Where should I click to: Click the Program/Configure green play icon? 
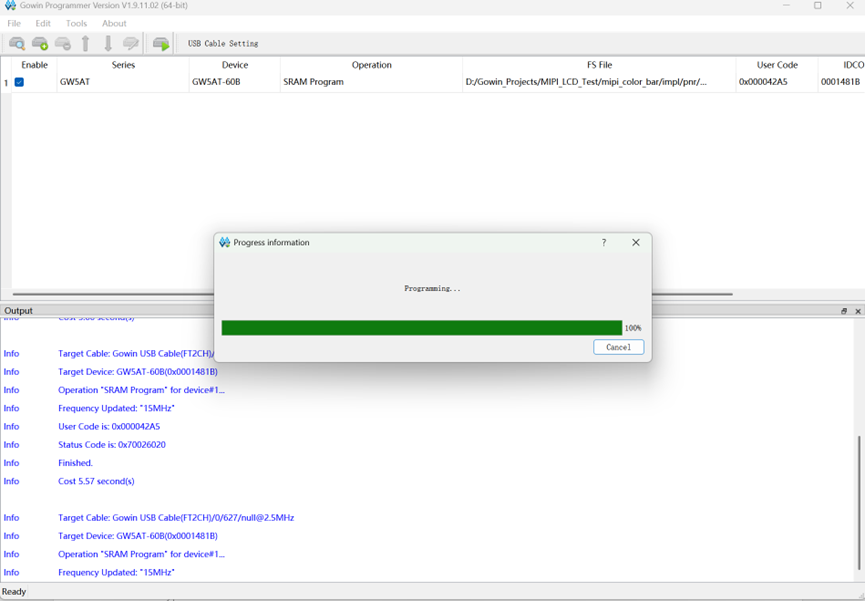tap(161, 44)
